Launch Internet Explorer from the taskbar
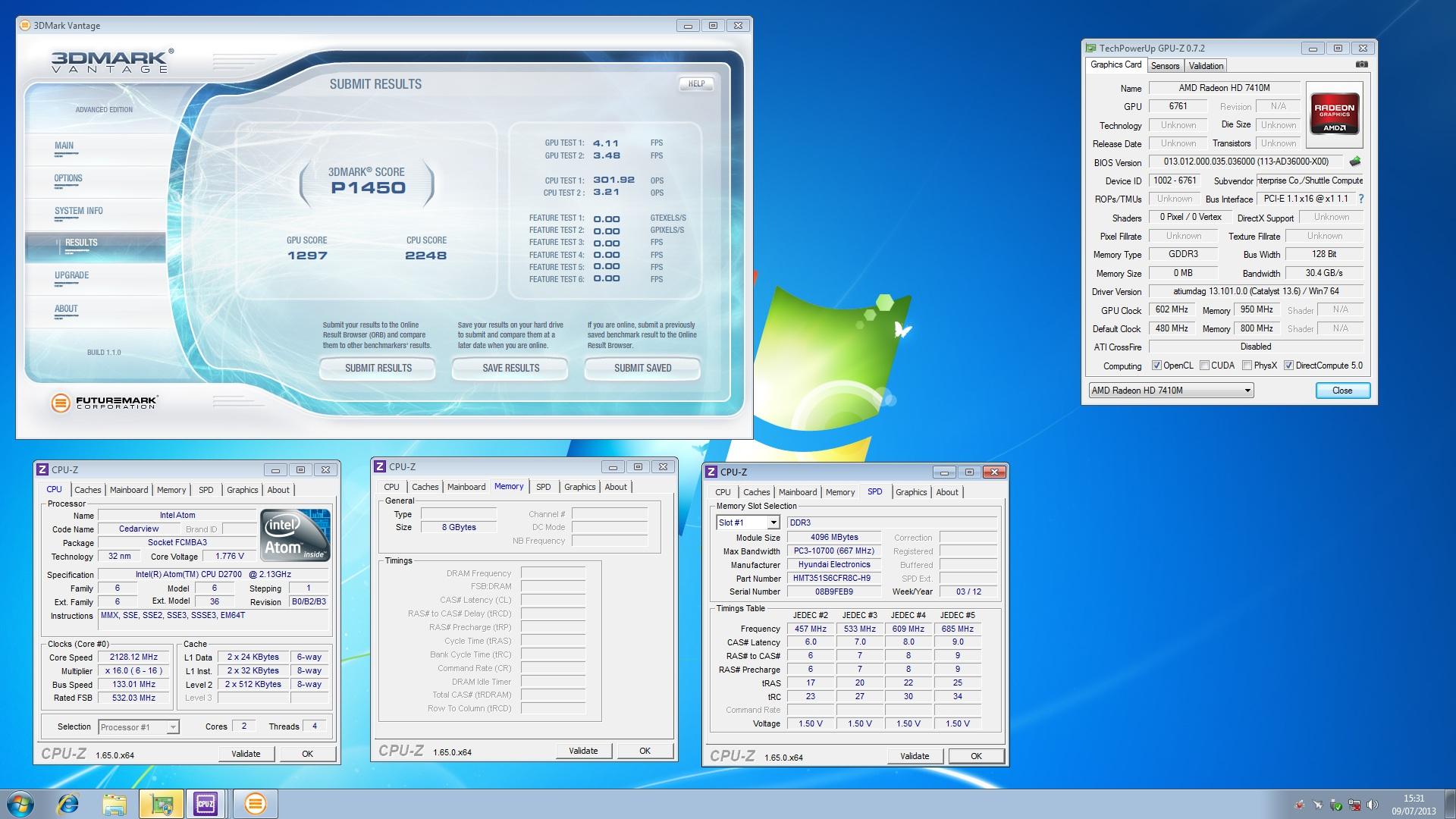Image resolution: width=1456 pixels, height=819 pixels. 68,804
